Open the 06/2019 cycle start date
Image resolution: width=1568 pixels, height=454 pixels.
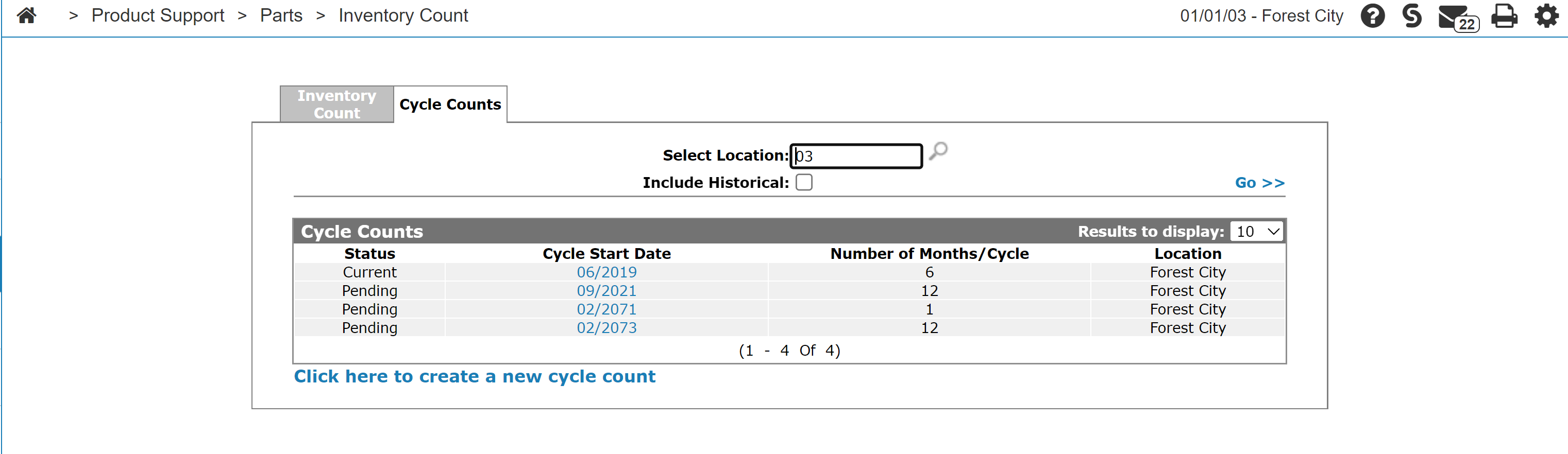[x=606, y=272]
